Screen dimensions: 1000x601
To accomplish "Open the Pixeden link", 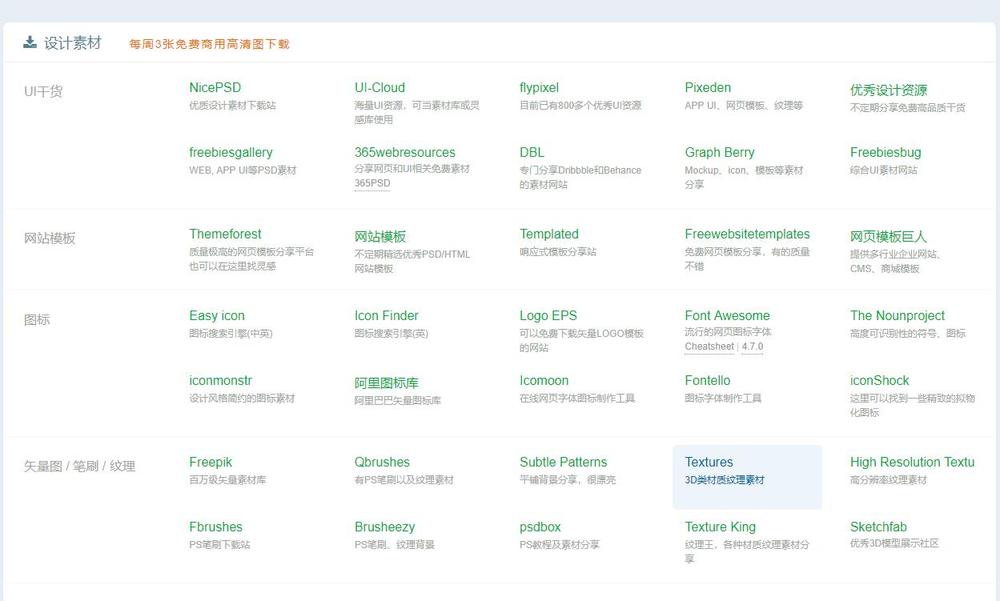I will point(708,87).
